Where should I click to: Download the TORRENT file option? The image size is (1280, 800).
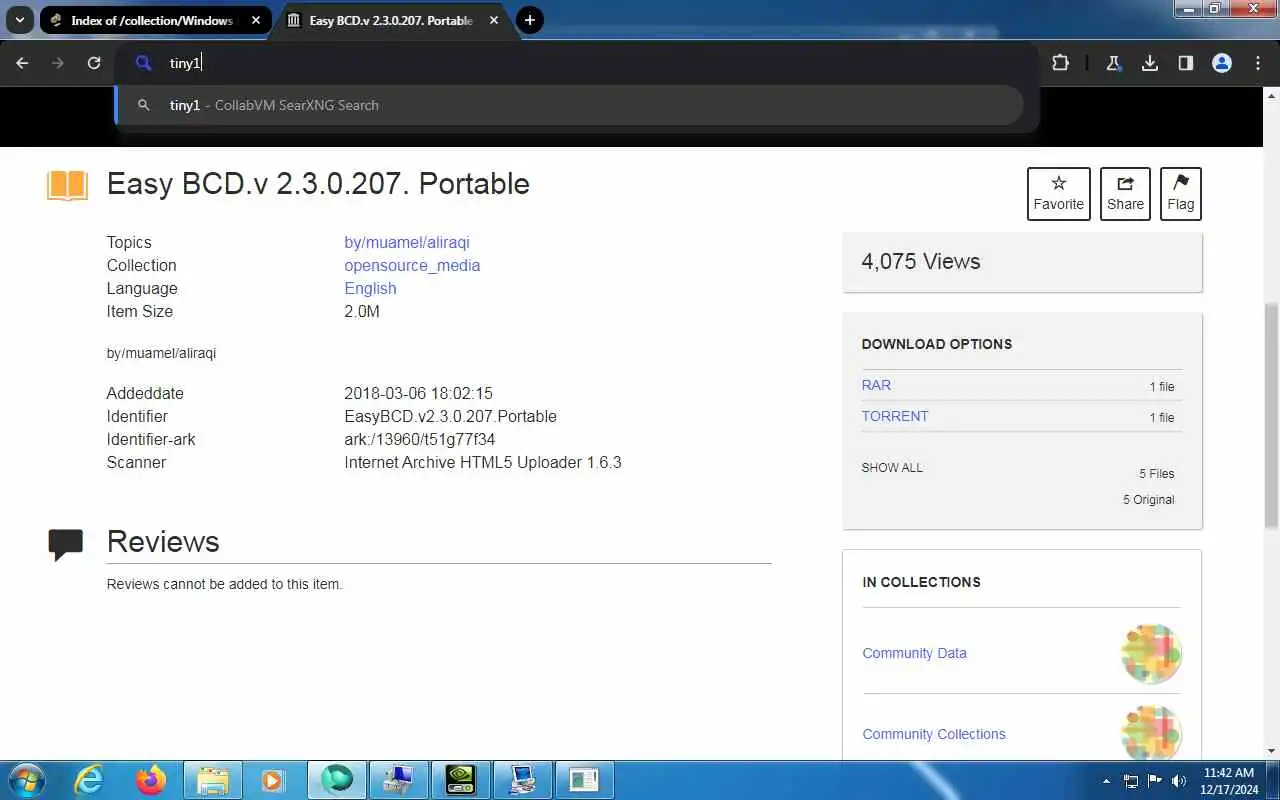click(895, 416)
